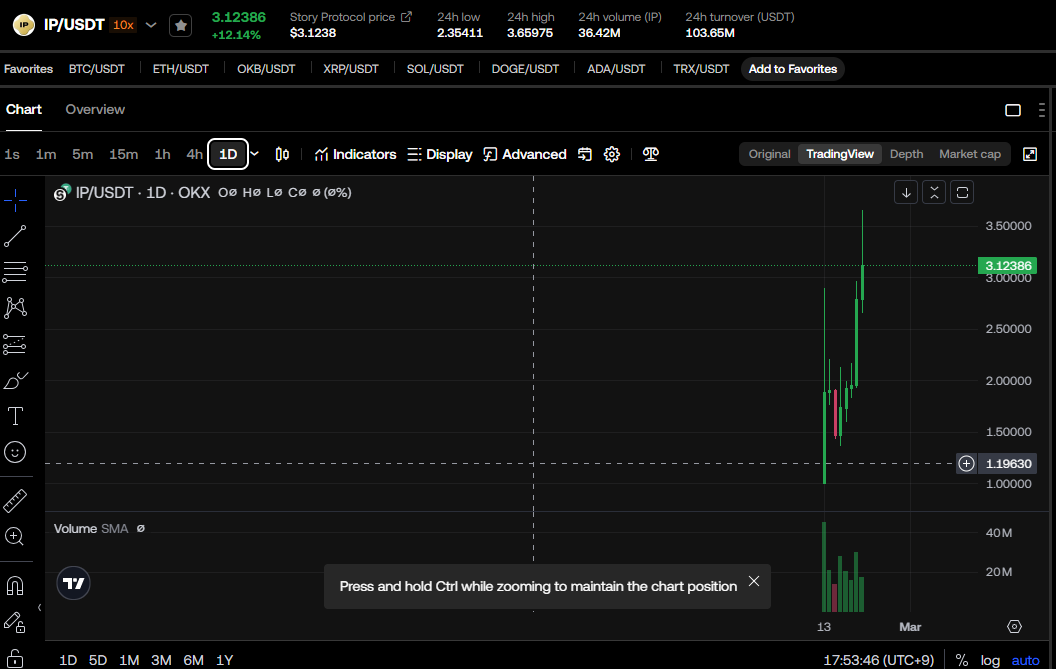Click the panel layout rectangle icon
Screen dimensions: 1056x669
[1013, 110]
